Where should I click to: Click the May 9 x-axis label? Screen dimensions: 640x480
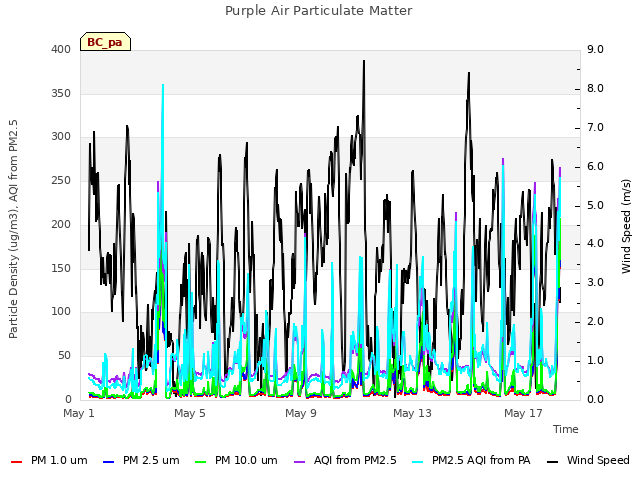(x=301, y=413)
